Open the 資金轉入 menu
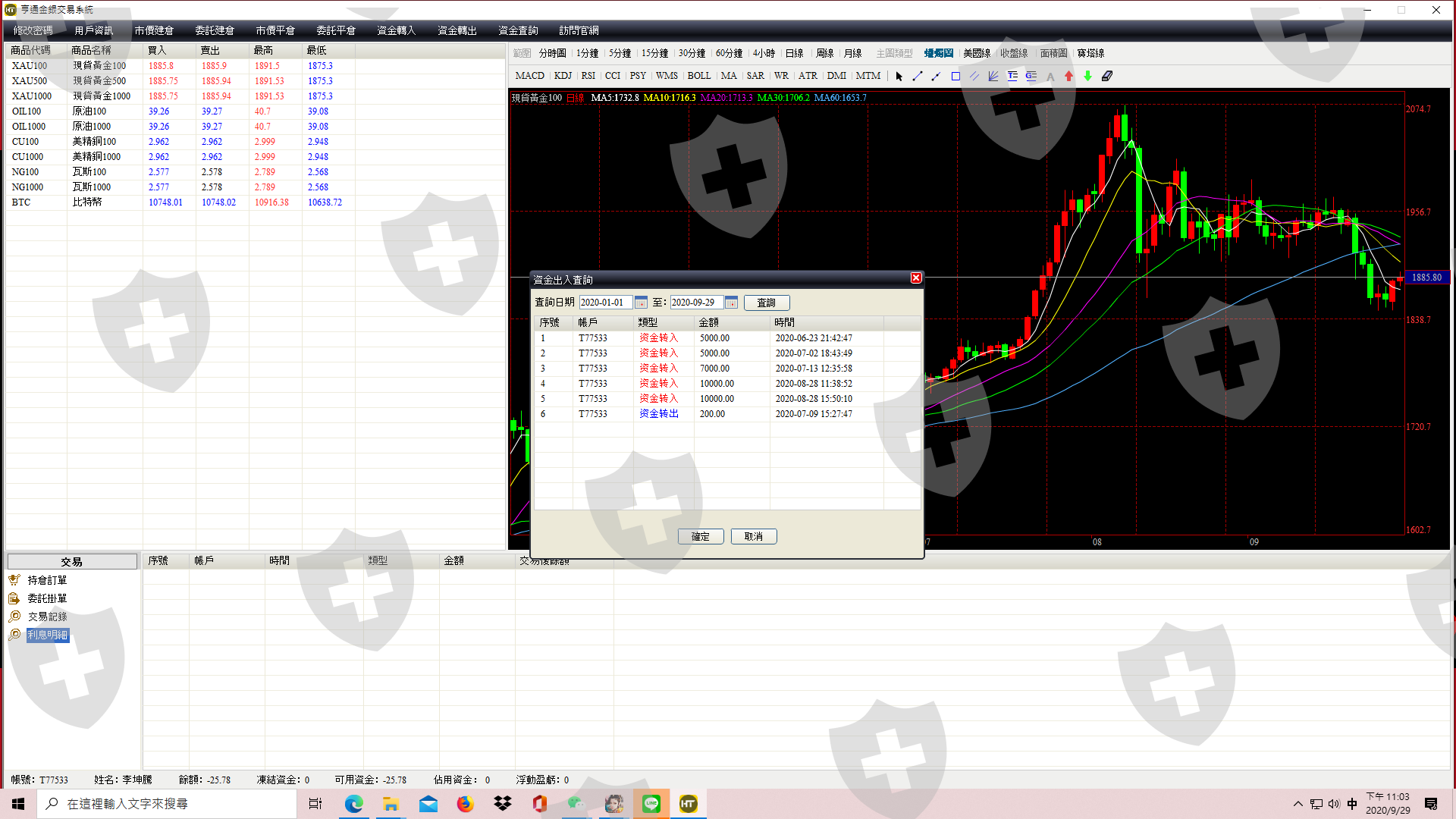1456x819 pixels. click(x=396, y=30)
